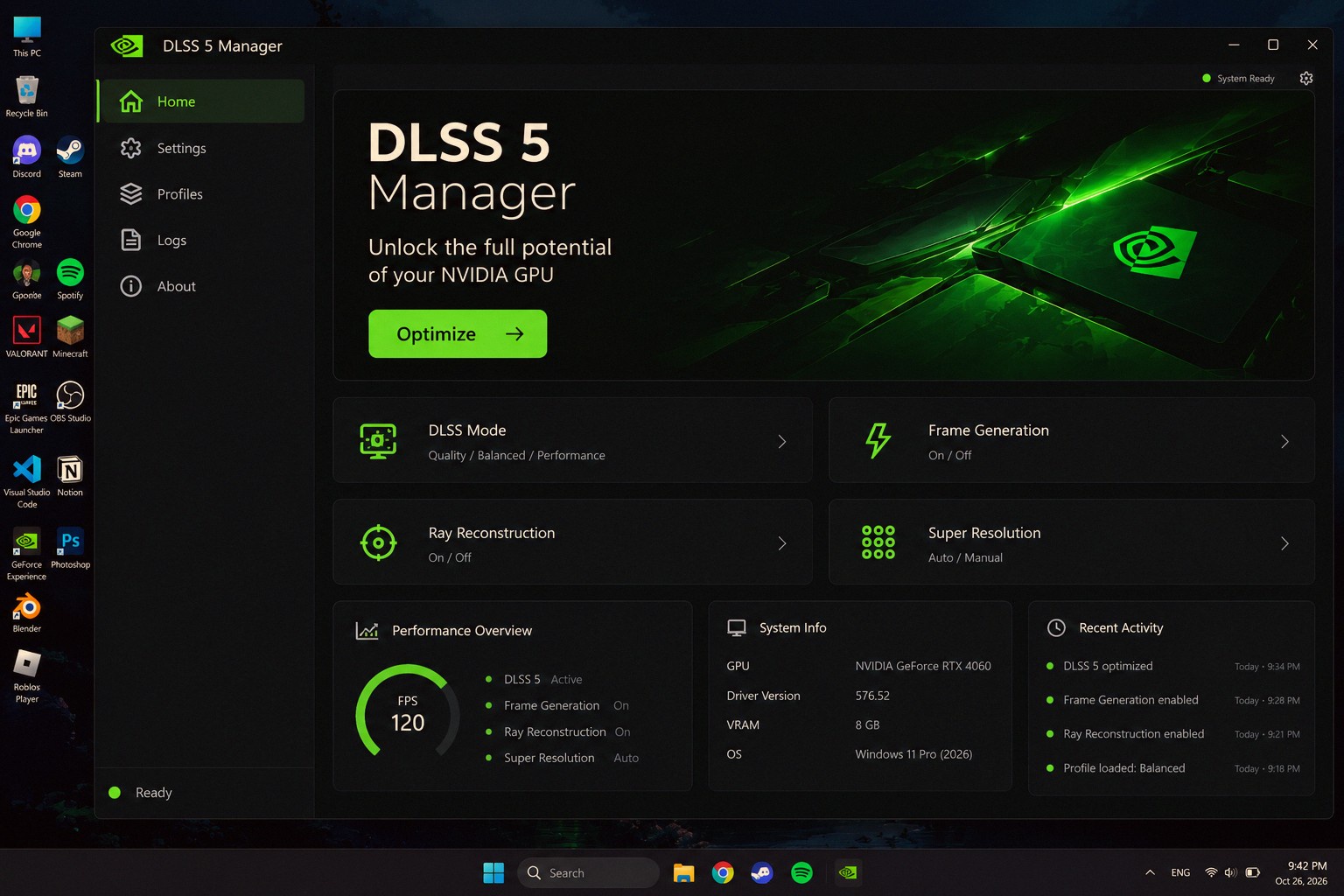Click the NVIDIA logo in the title bar
Screen dimensions: 1344x896
point(127,45)
